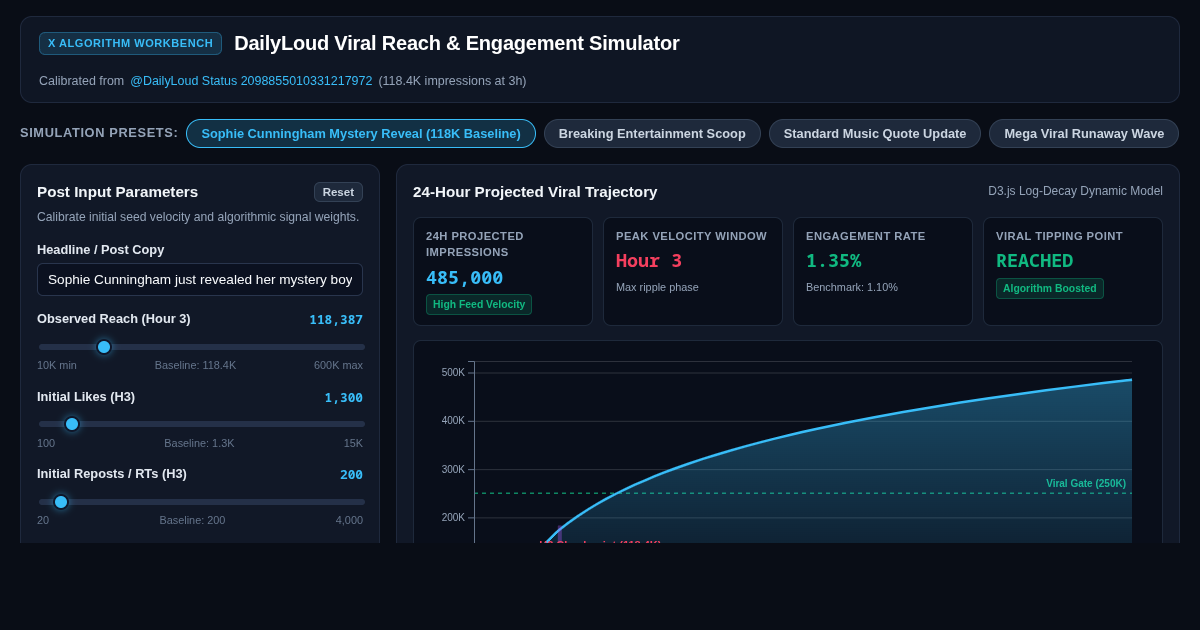Click the High Feed Velocity badge
This screenshot has height=630, width=1200.
point(479,304)
